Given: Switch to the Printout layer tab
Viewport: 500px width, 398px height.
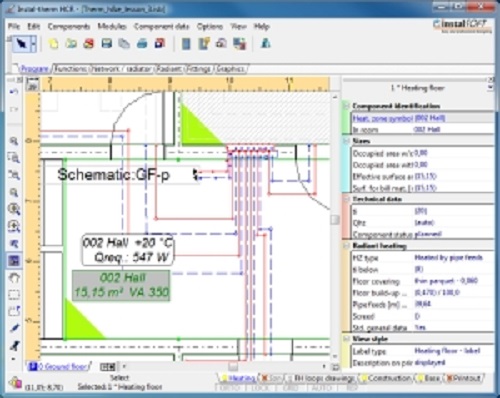Looking at the screenshot, I should [x=464, y=378].
